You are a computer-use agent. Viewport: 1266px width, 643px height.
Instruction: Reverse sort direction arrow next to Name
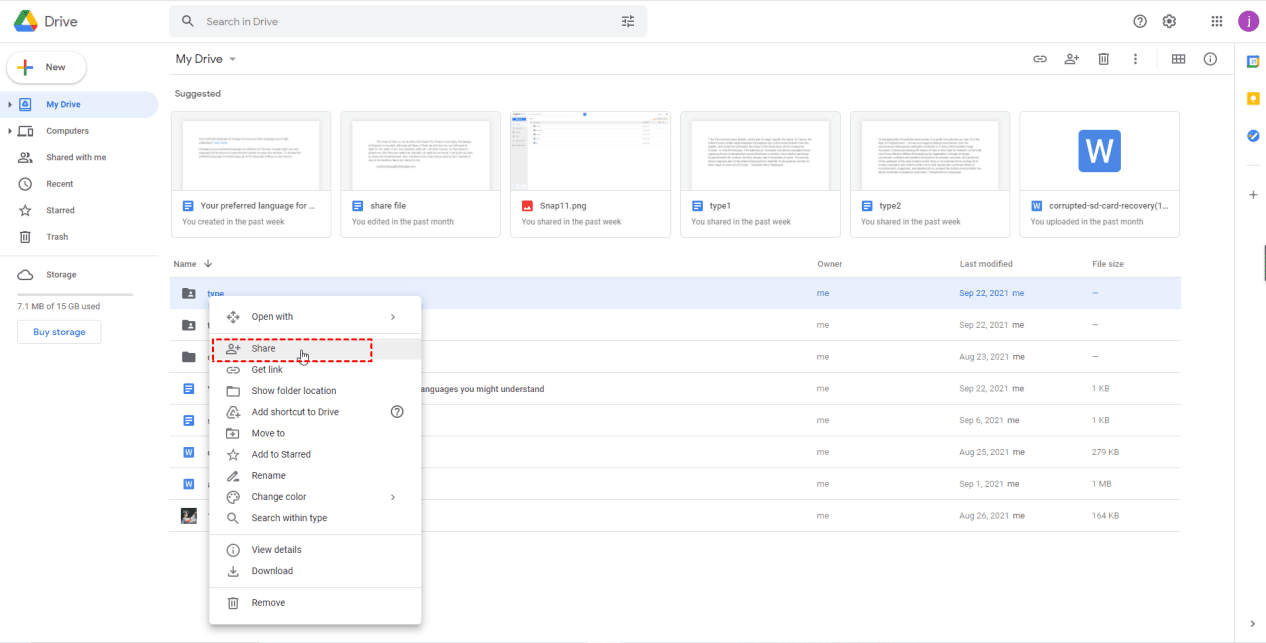[208, 264]
